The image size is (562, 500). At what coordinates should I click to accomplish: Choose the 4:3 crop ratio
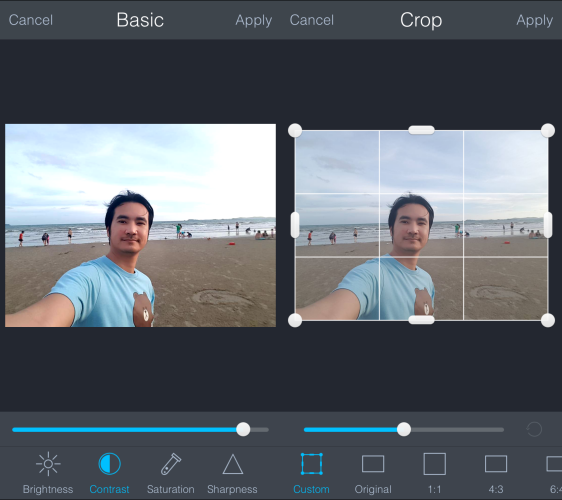[496, 464]
